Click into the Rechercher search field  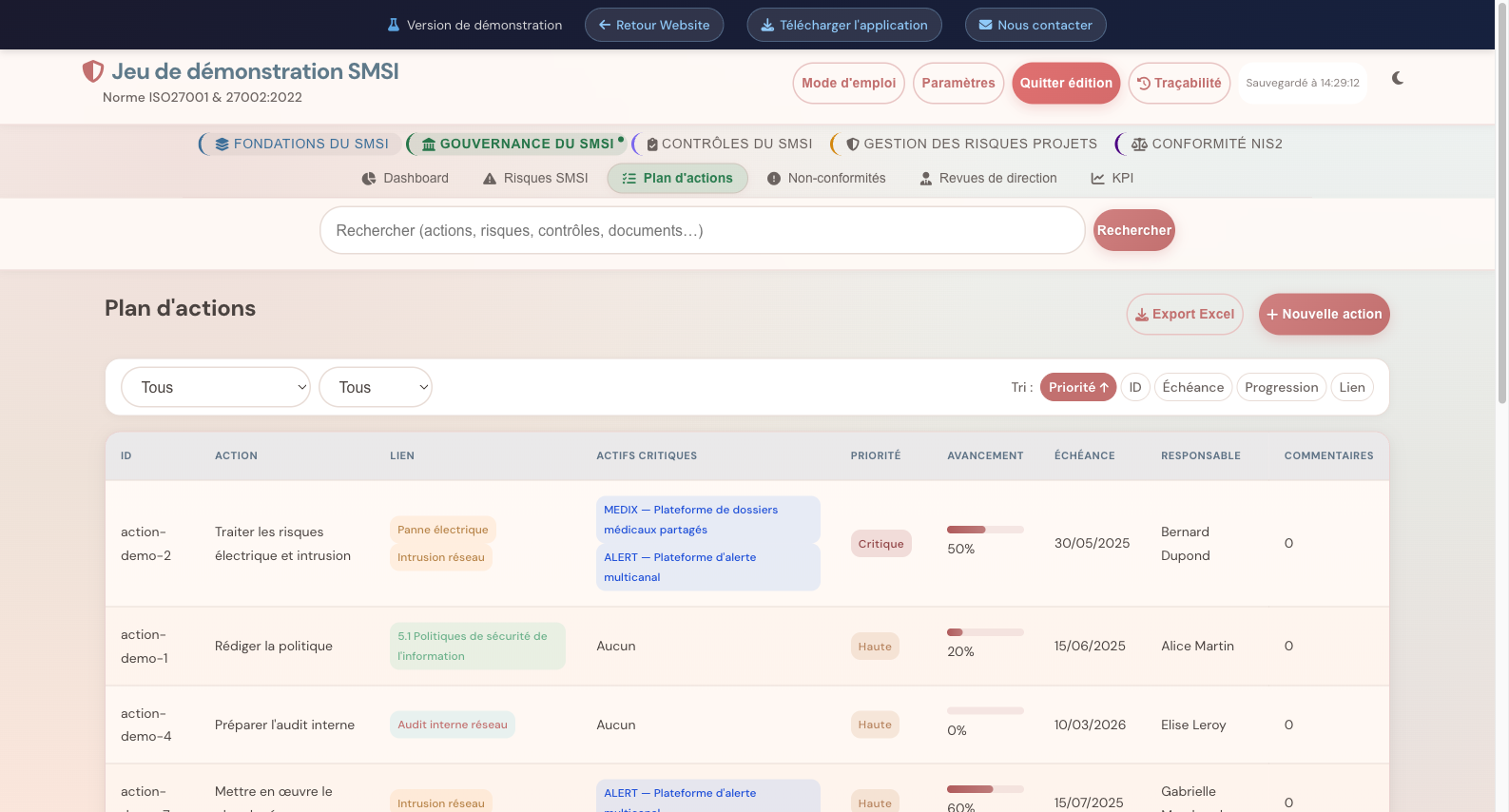pyautogui.click(x=702, y=231)
